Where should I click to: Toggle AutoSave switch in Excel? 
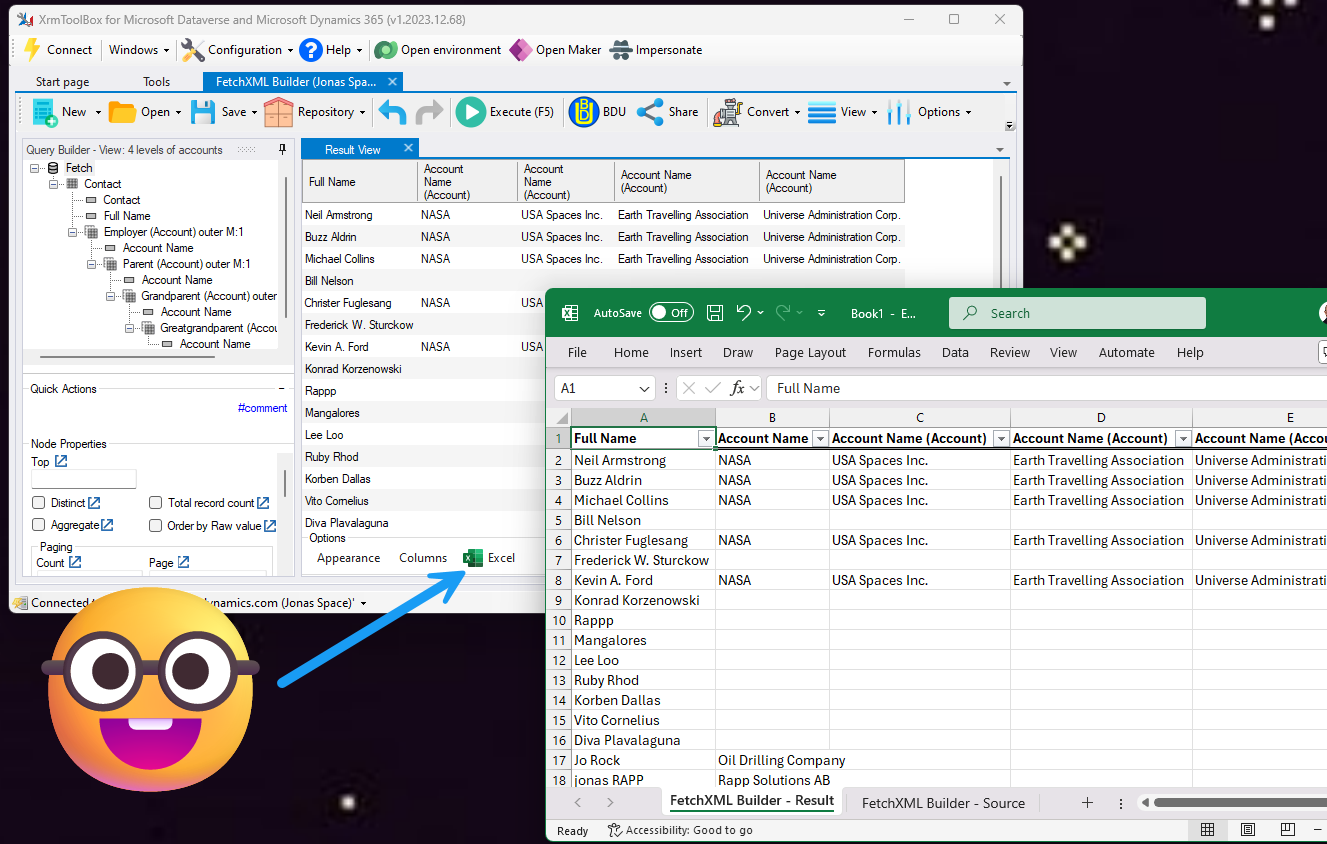click(671, 313)
